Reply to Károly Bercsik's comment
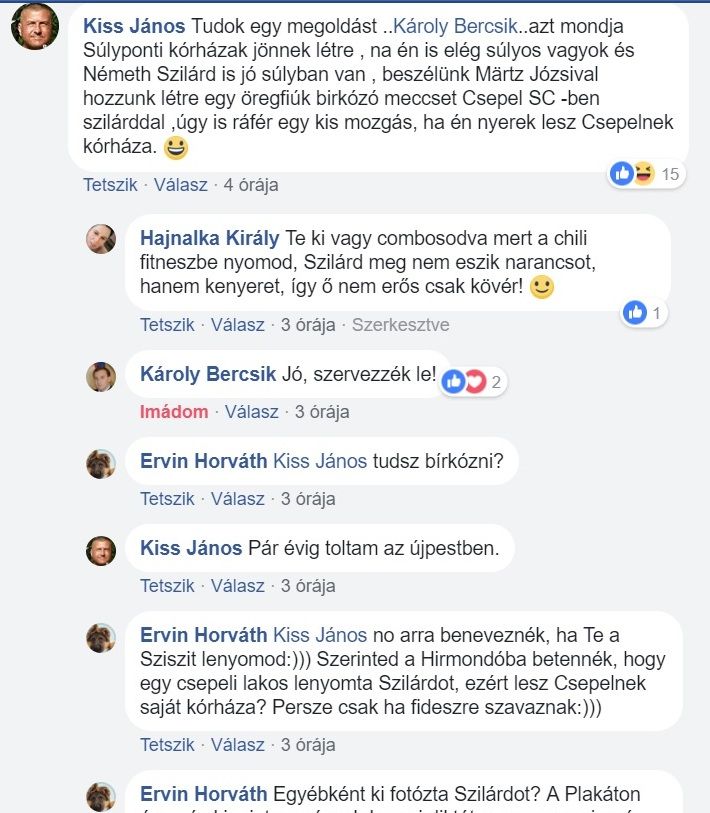Viewport: 710px width, 813px height. tap(251, 411)
